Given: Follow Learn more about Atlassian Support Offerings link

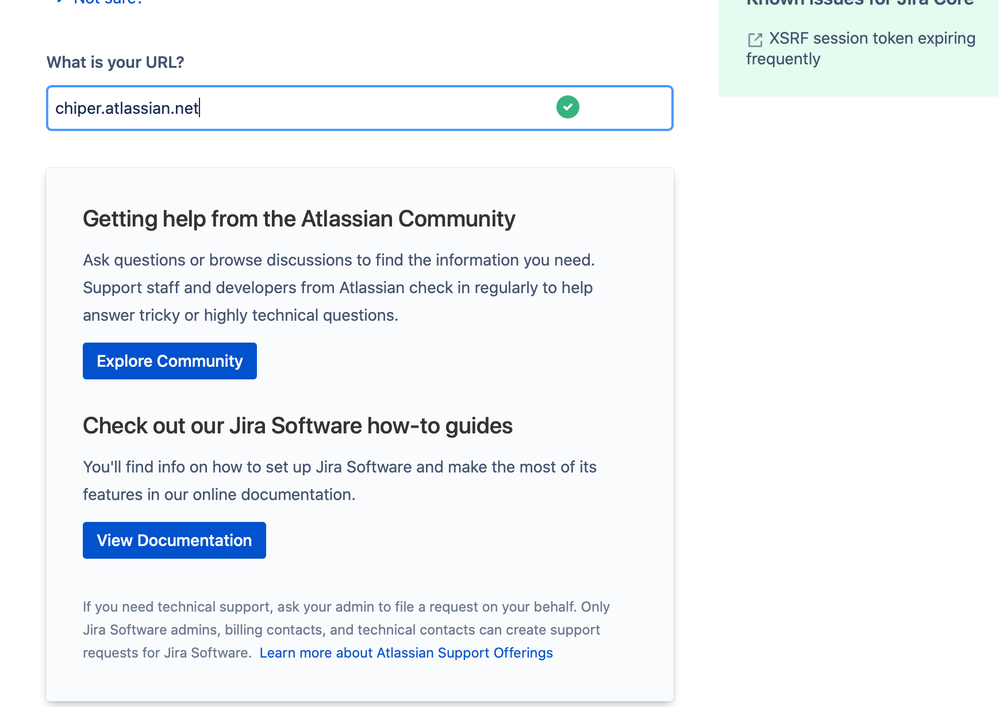Looking at the screenshot, I should (406, 653).
